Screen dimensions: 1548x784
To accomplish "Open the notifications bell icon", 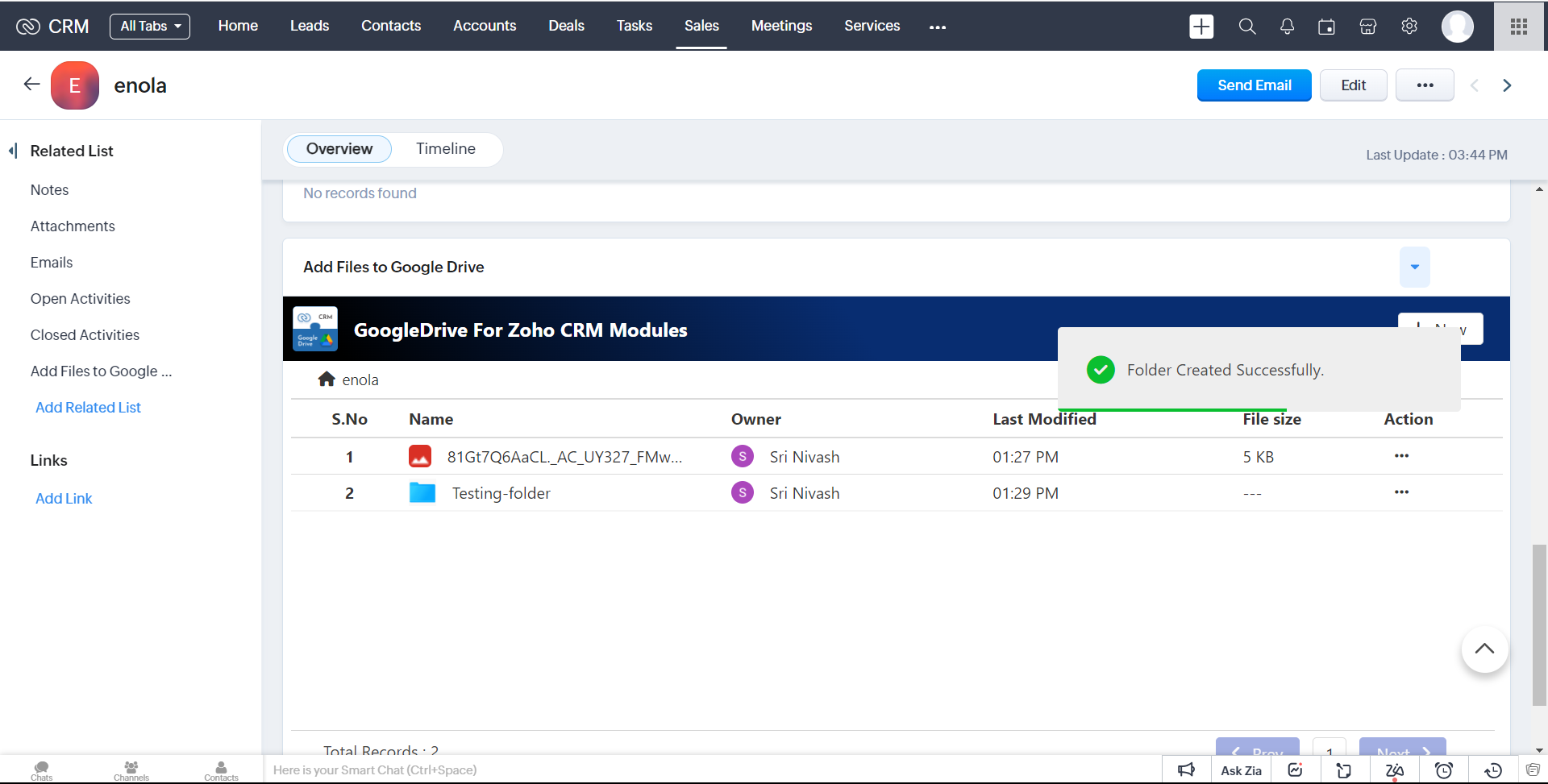I will pyautogui.click(x=1287, y=27).
